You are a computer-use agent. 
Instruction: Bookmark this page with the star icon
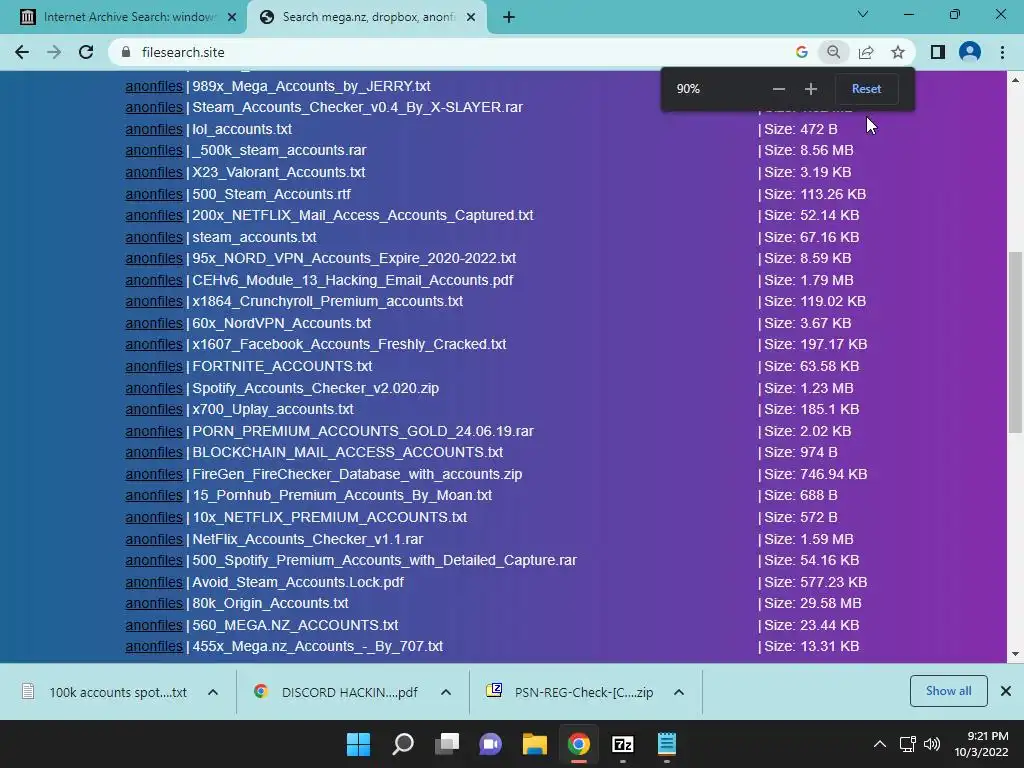[x=898, y=52]
